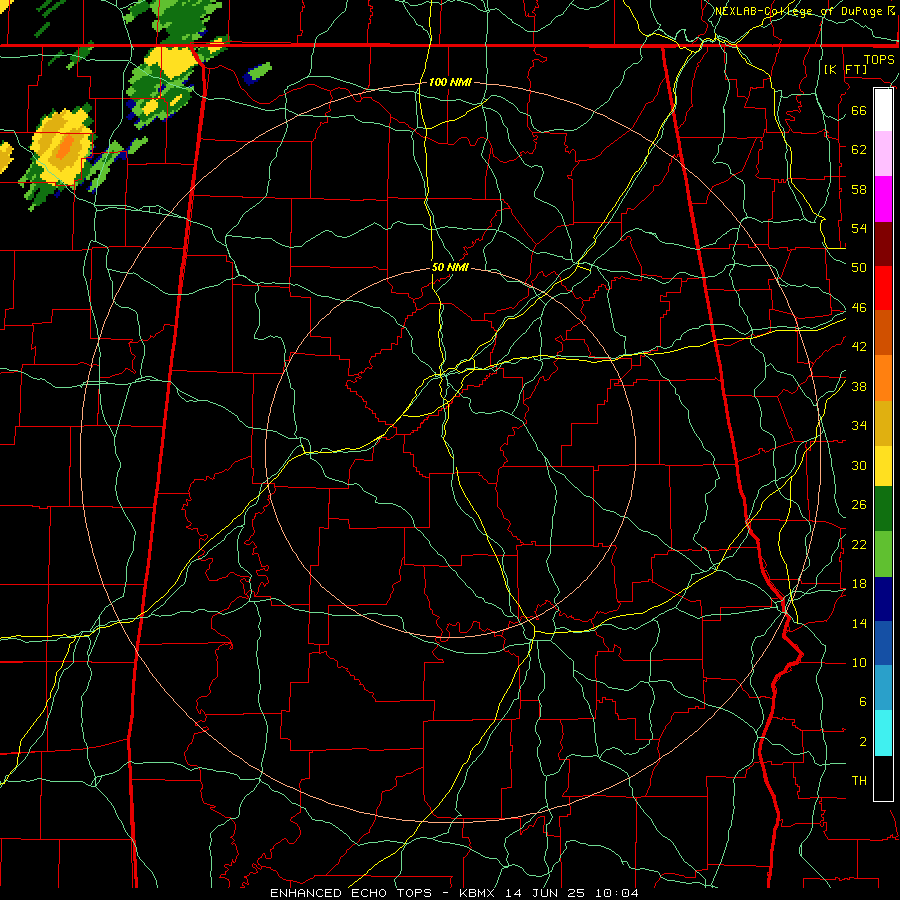Click the '[K FT]' units label
900x900 pixels.
point(845,69)
